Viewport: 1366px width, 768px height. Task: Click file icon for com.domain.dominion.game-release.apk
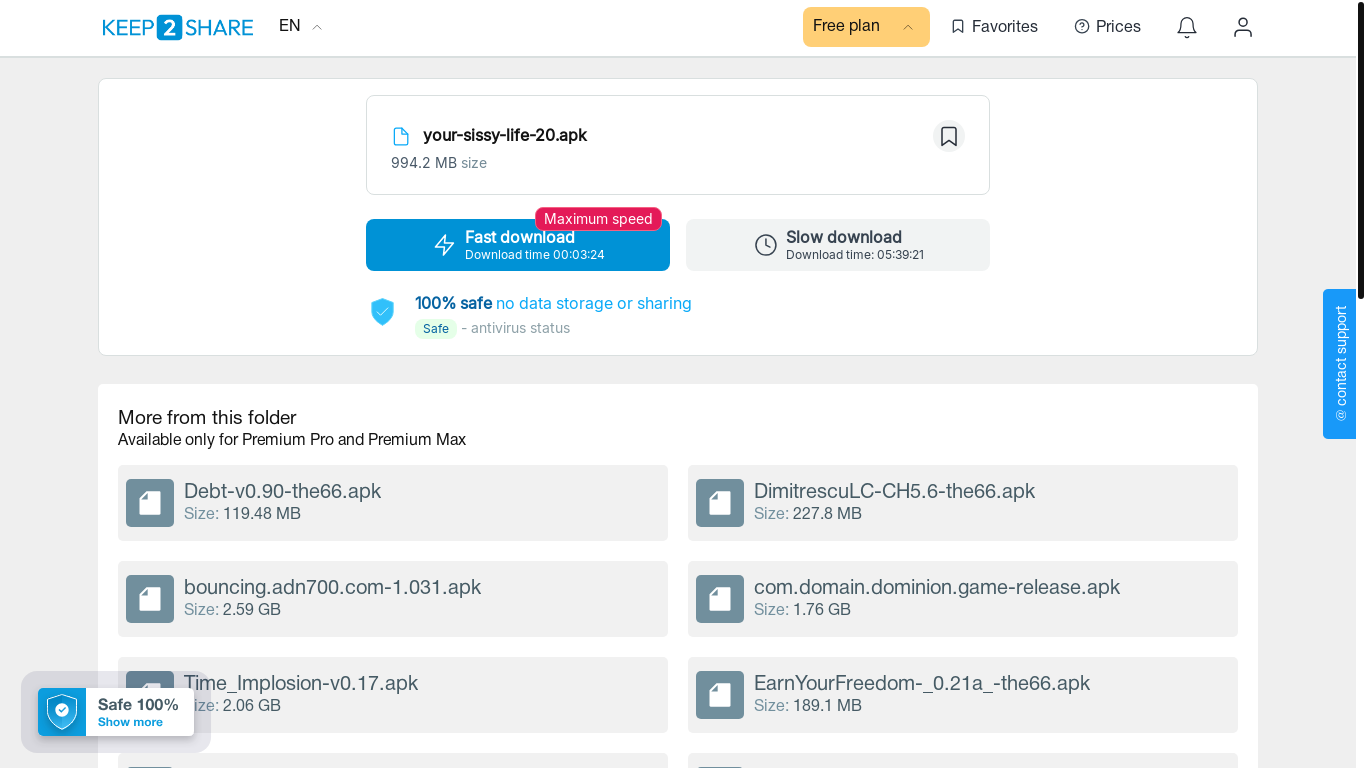point(720,599)
